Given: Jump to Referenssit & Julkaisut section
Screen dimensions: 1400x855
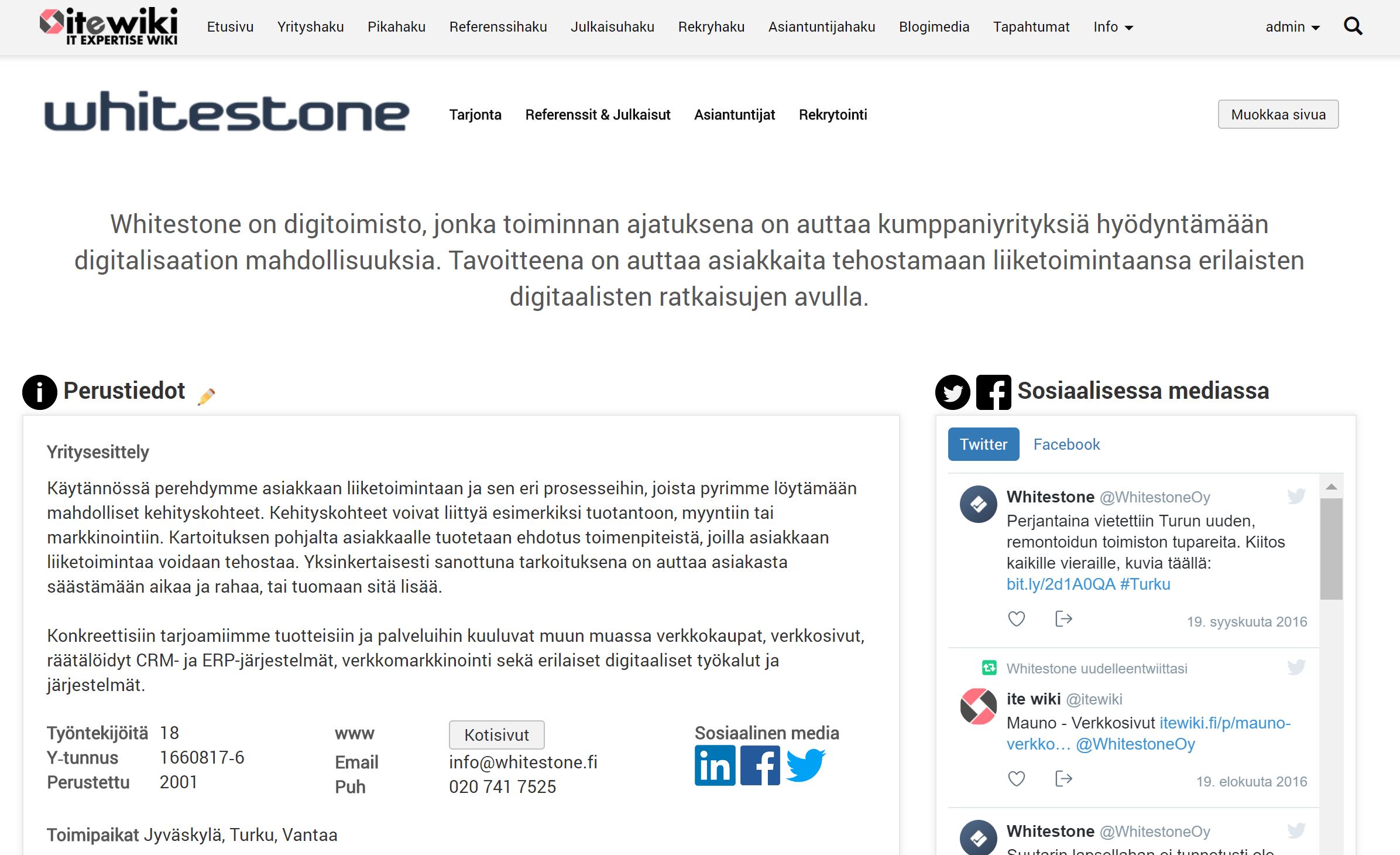Looking at the screenshot, I should pos(598,115).
